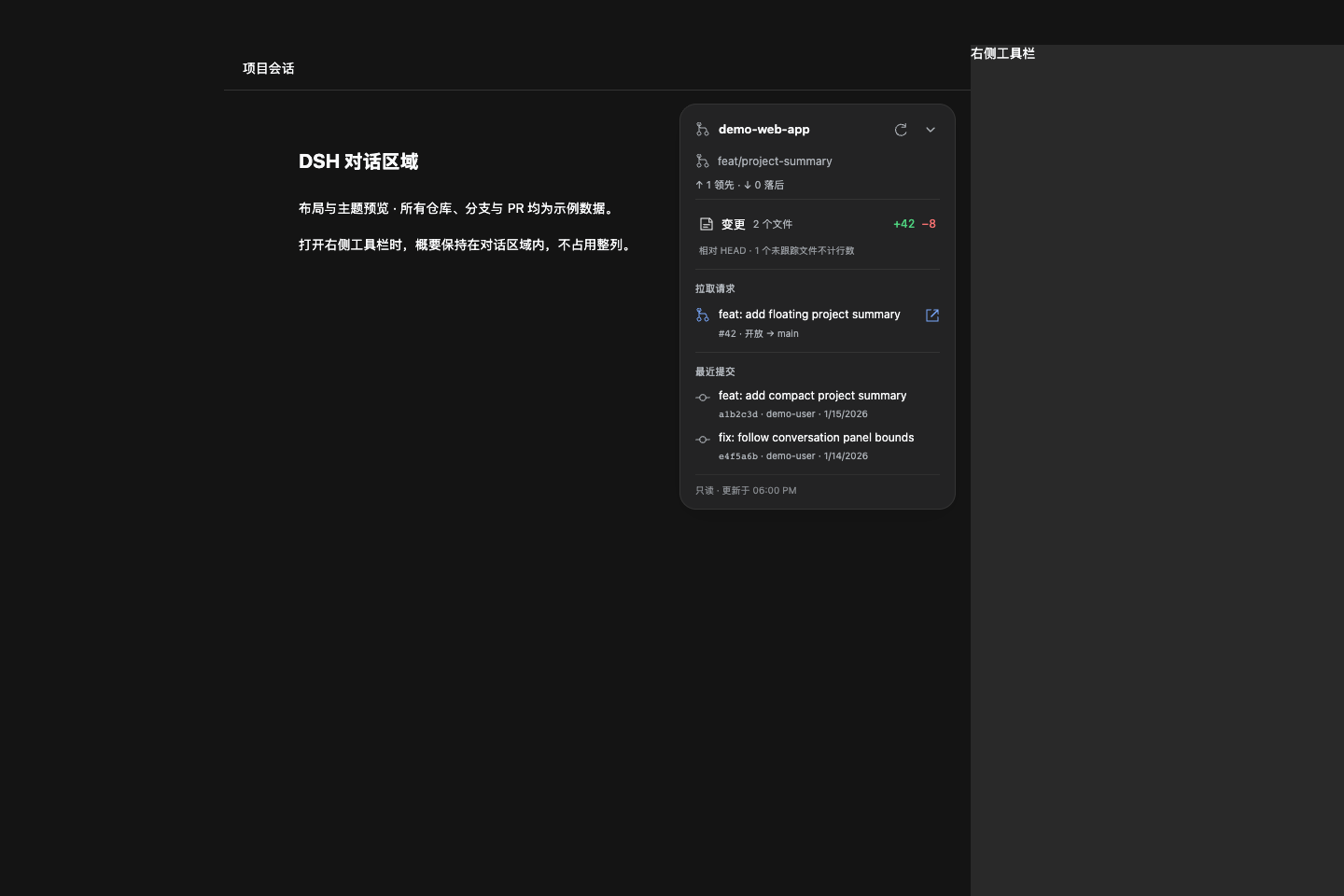Click the branch icon beside feat/project-summary

click(703, 161)
